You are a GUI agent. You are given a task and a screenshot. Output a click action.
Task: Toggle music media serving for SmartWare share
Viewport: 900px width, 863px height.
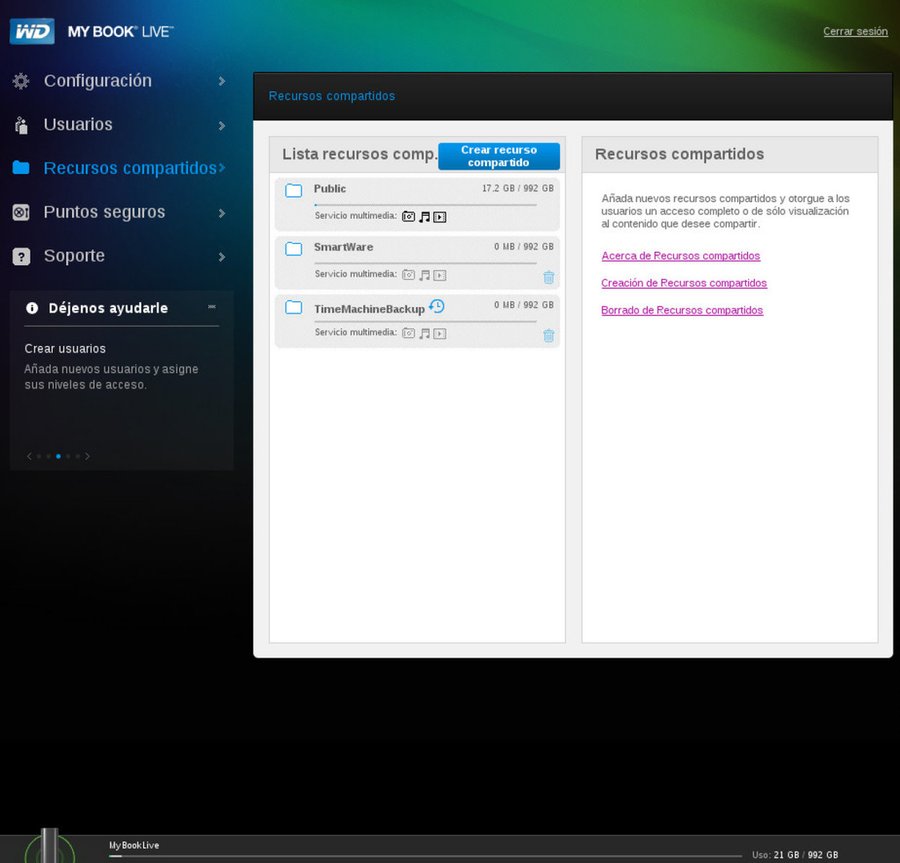(x=424, y=275)
